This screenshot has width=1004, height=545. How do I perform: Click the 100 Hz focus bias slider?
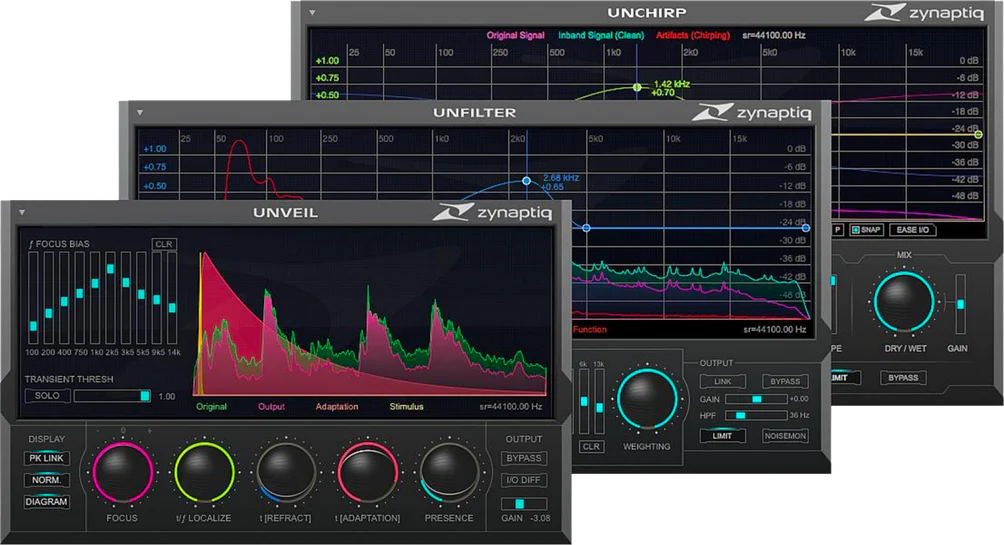click(33, 298)
